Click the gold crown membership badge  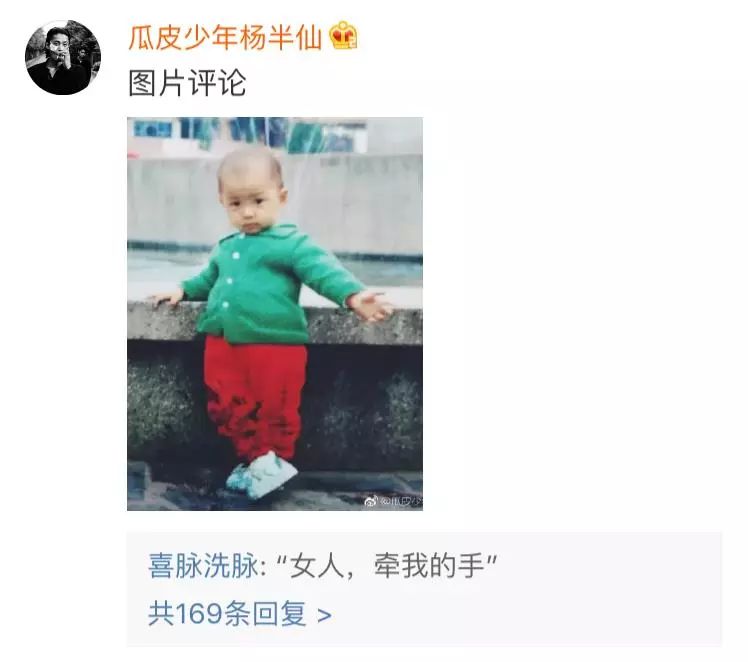pos(343,35)
